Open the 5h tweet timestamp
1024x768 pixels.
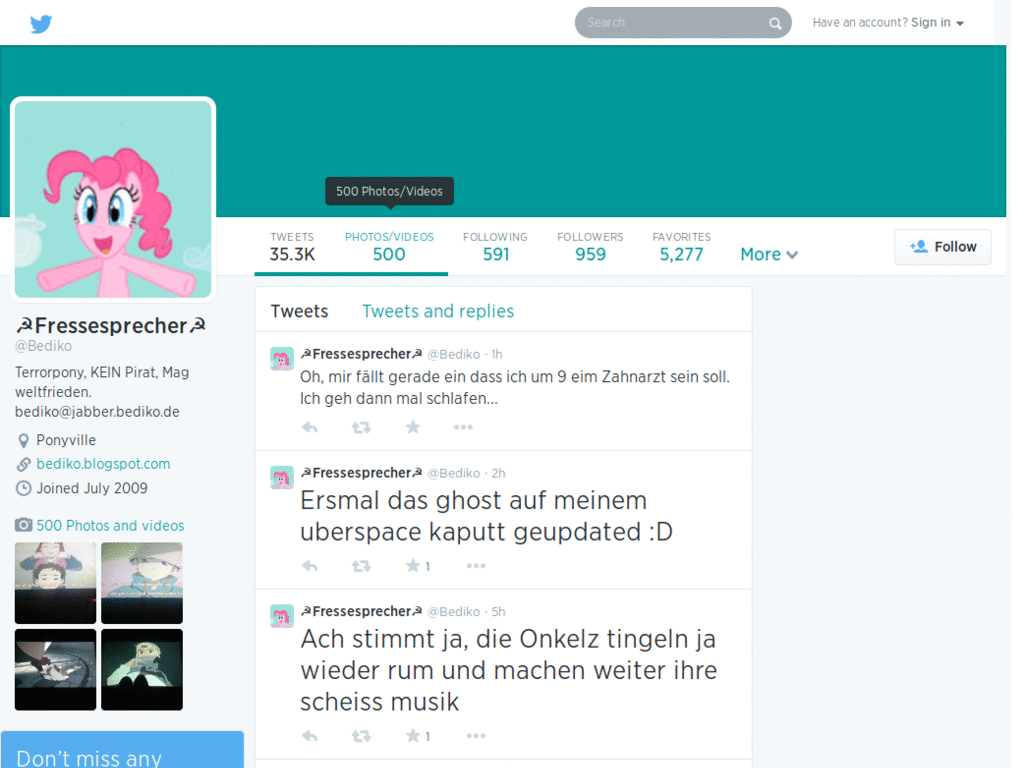[x=498, y=611]
